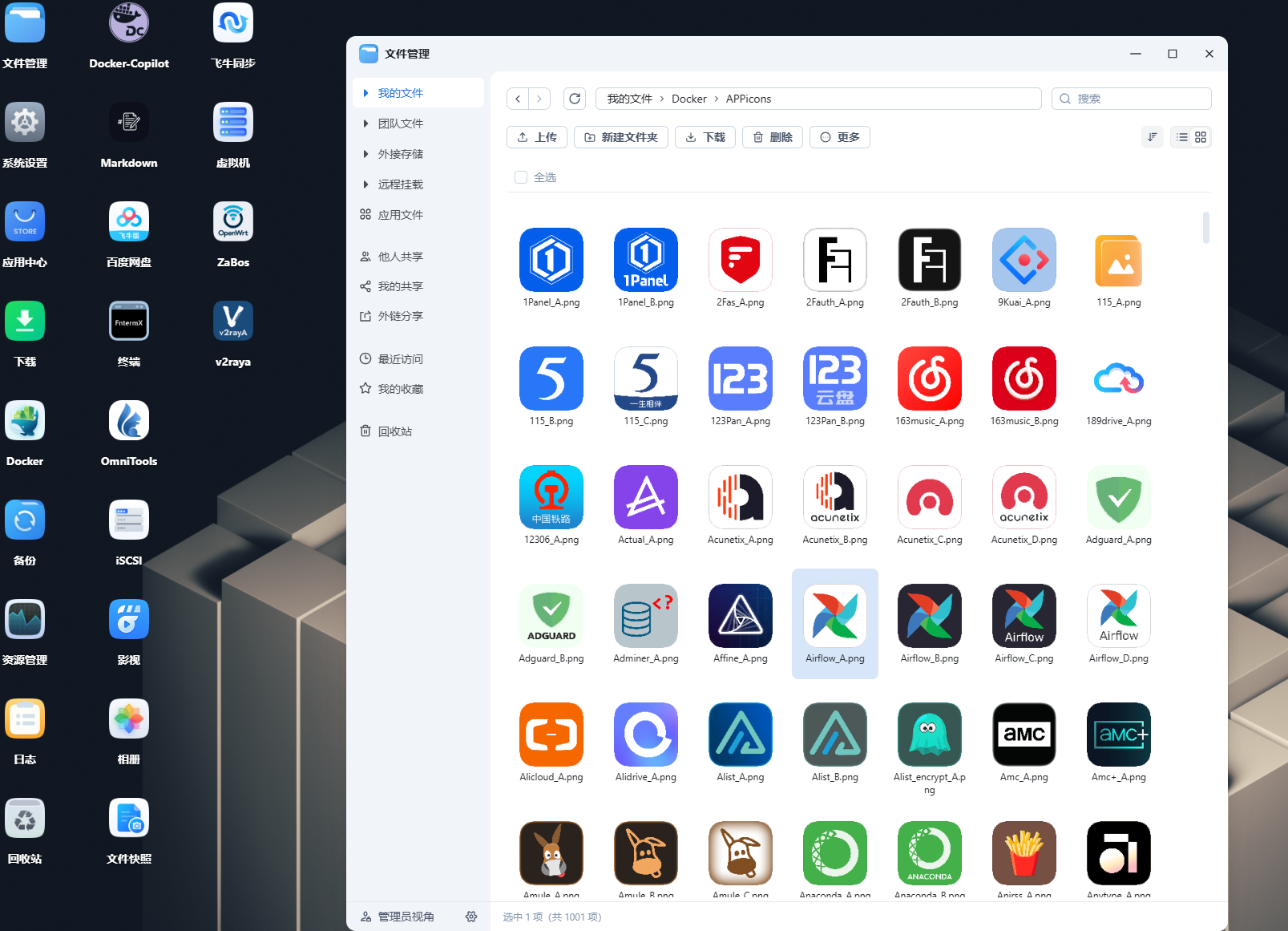Switch to list view
Image resolution: width=1288 pixels, height=931 pixels.
point(1181,137)
